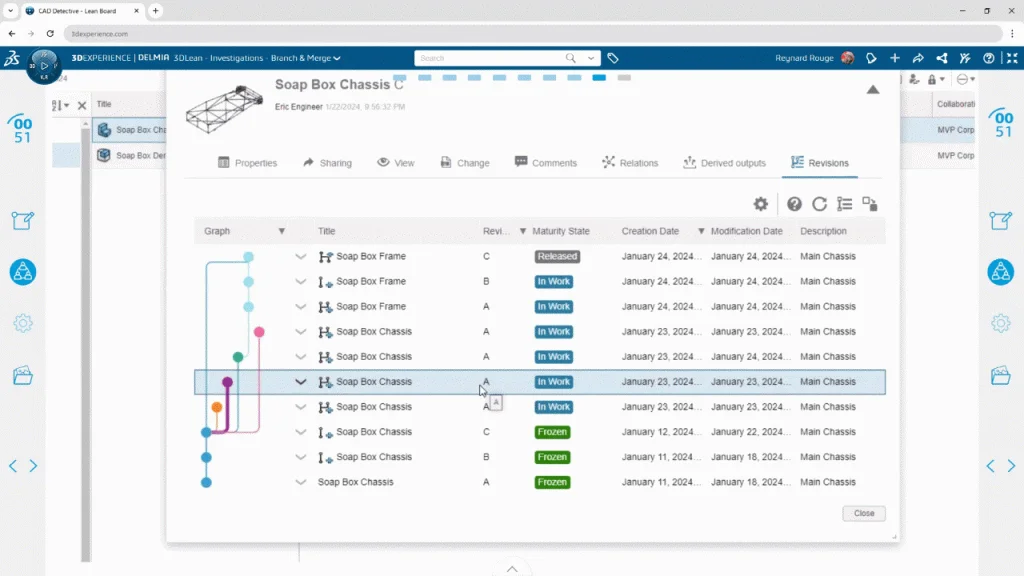Collapse the panel header with the up triangle
The height and width of the screenshot is (576, 1024).
[x=873, y=90]
